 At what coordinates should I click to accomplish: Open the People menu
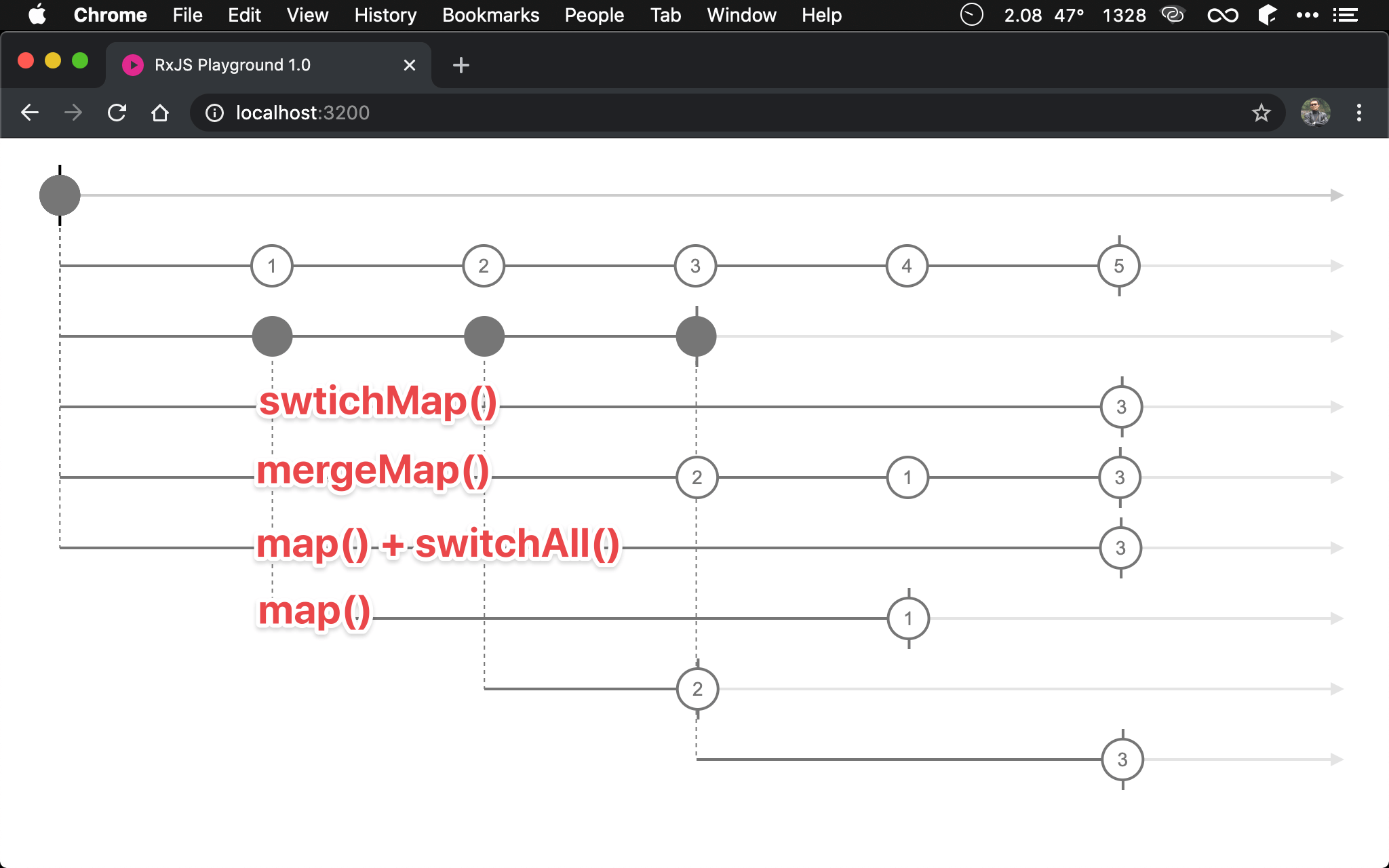(594, 15)
